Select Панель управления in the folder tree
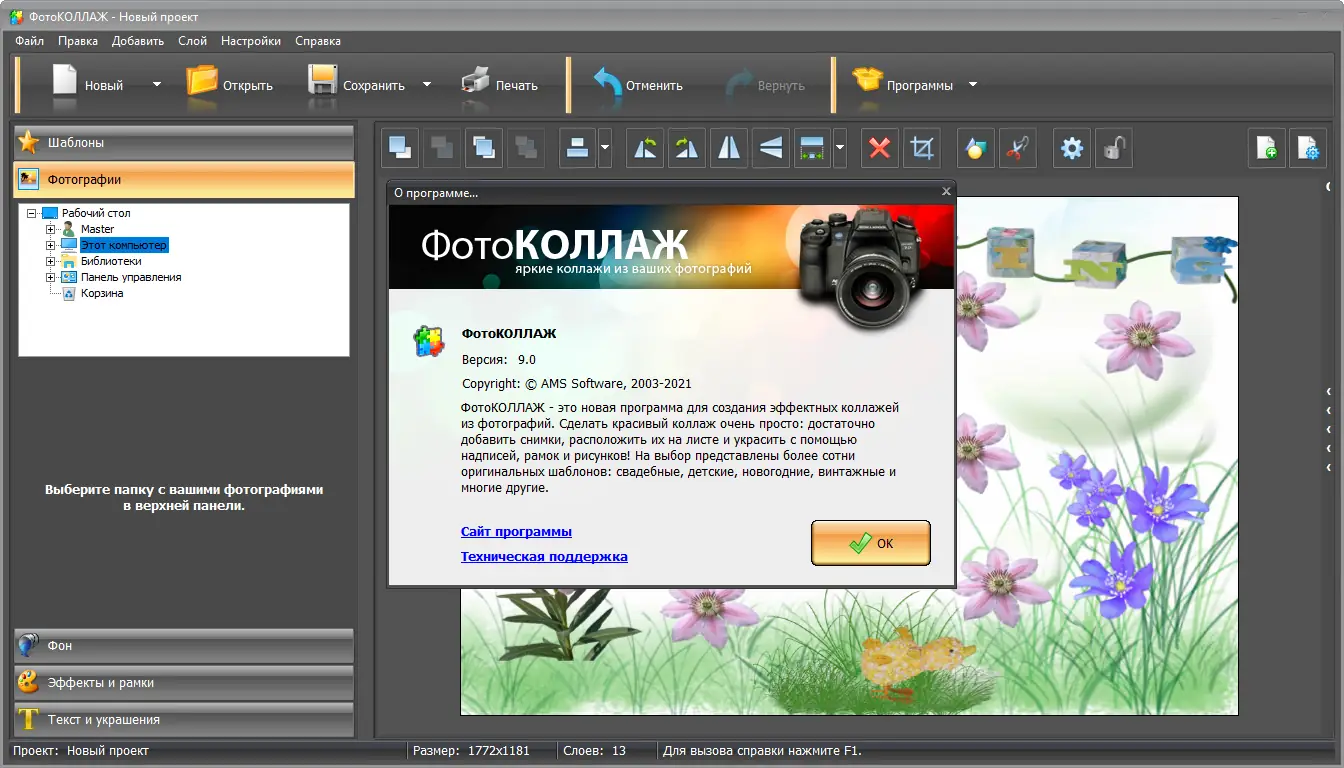1344x768 pixels. 131,277
